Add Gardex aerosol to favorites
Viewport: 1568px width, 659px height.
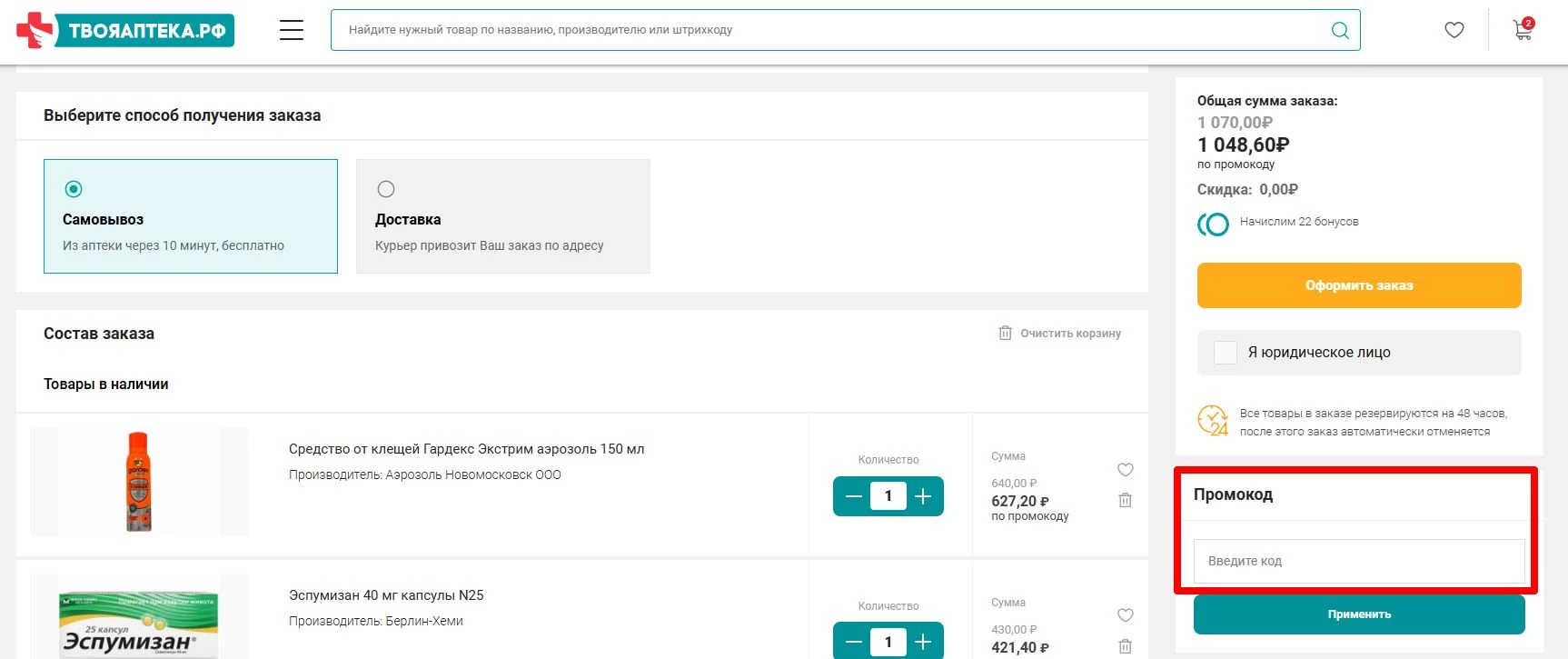click(x=1125, y=470)
